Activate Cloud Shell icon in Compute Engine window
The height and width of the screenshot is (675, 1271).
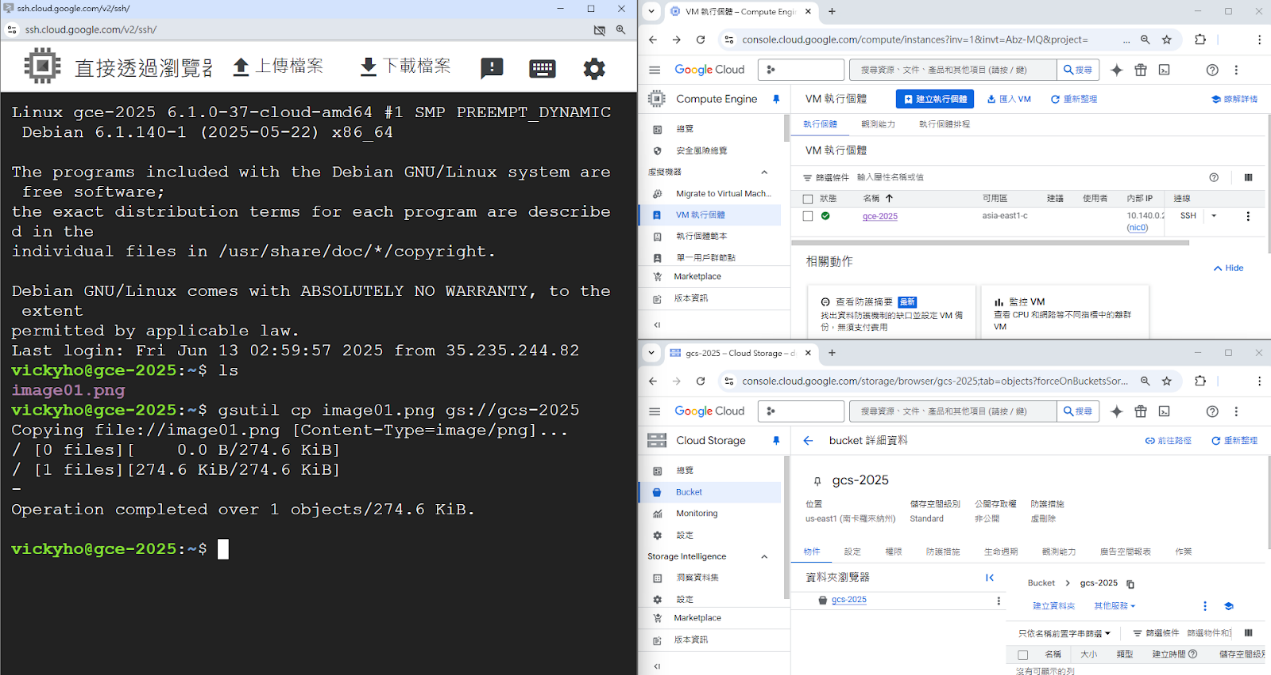[x=1164, y=70]
